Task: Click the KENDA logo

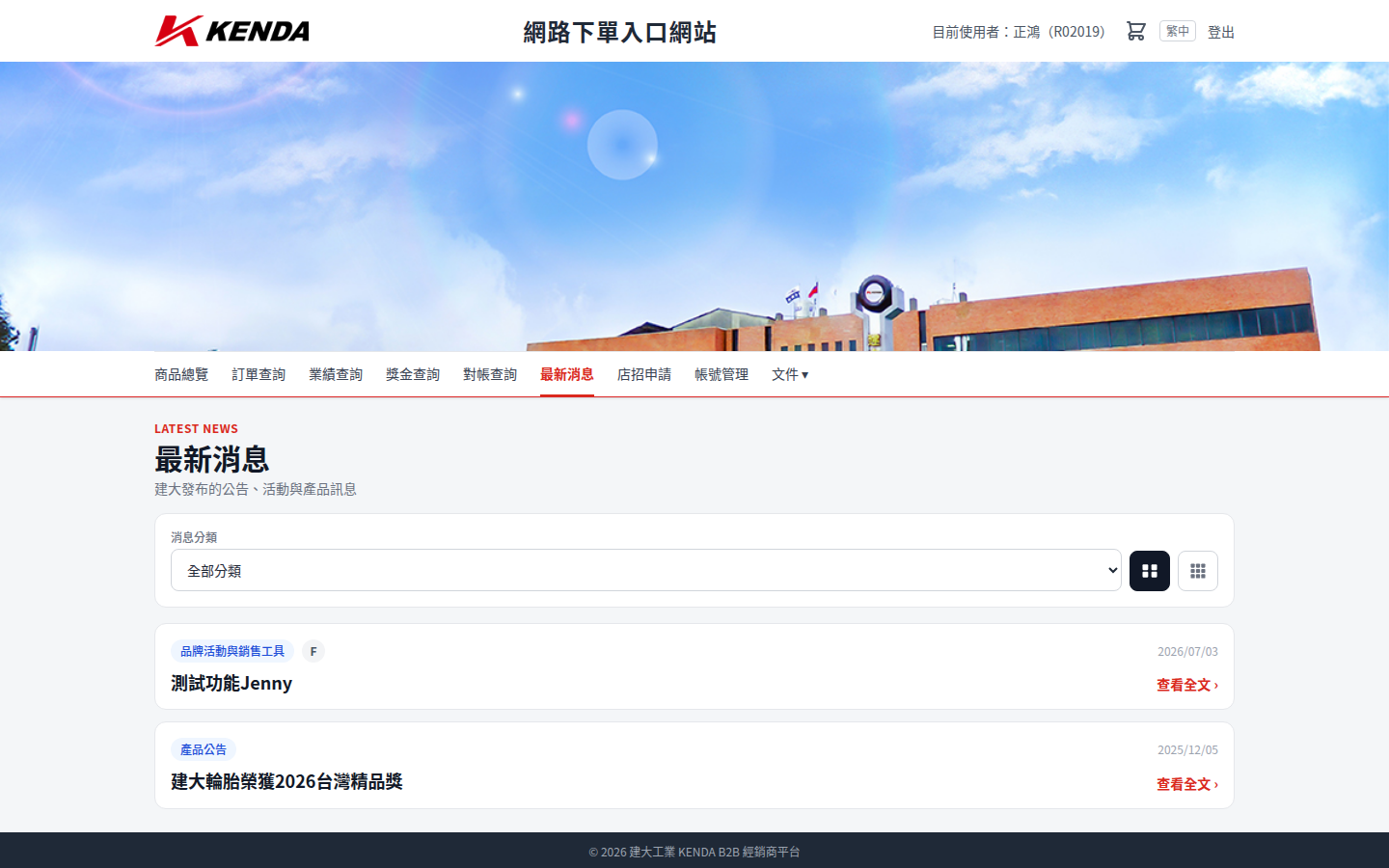Action: [x=232, y=31]
